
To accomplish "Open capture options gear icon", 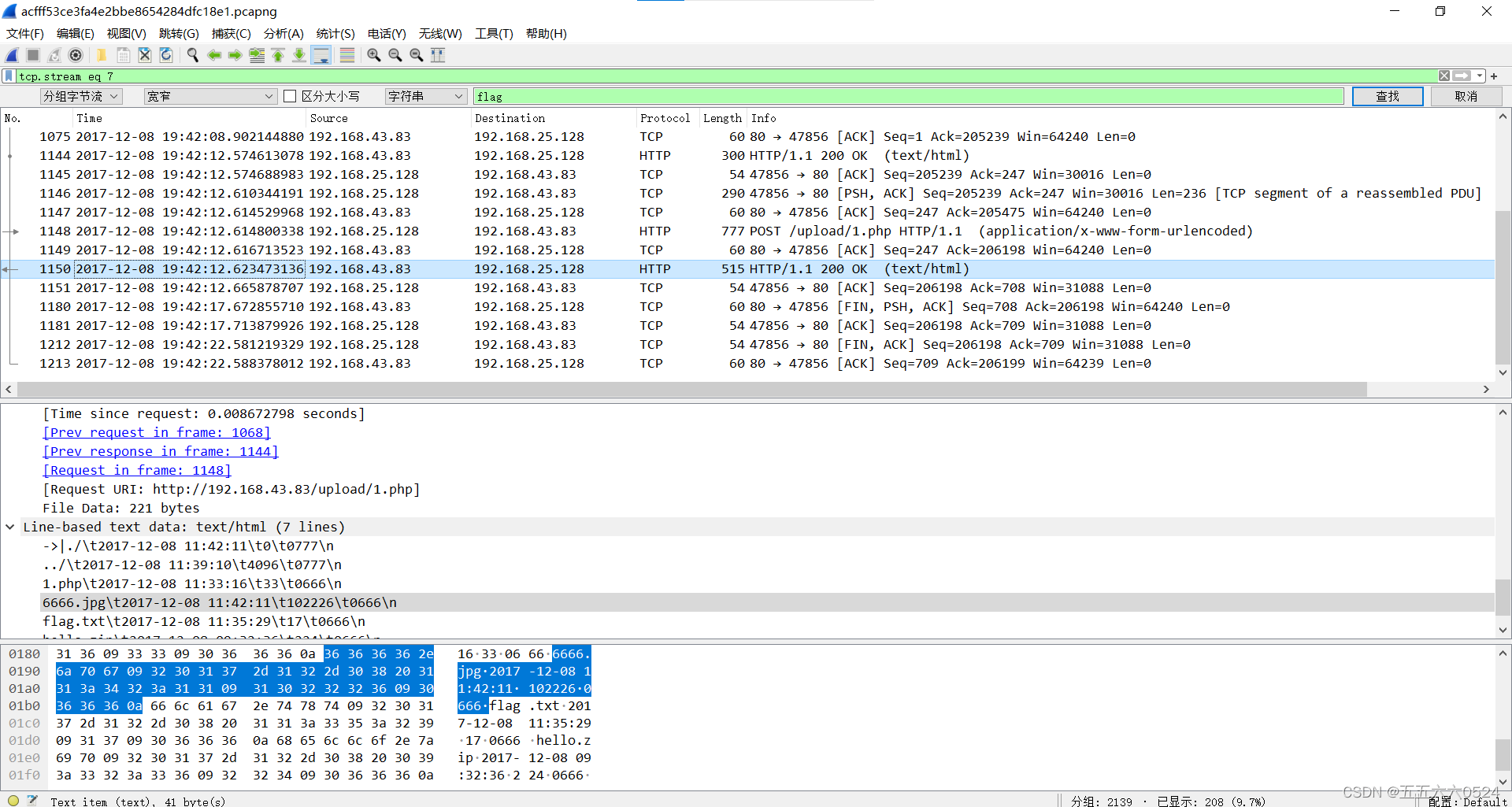I will pos(76,55).
